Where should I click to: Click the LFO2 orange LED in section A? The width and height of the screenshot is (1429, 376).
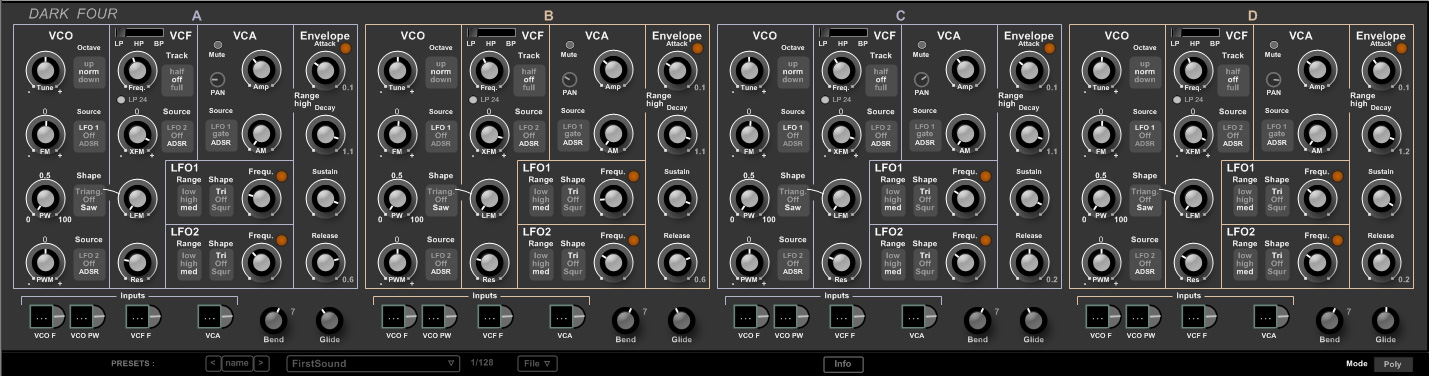[281, 240]
